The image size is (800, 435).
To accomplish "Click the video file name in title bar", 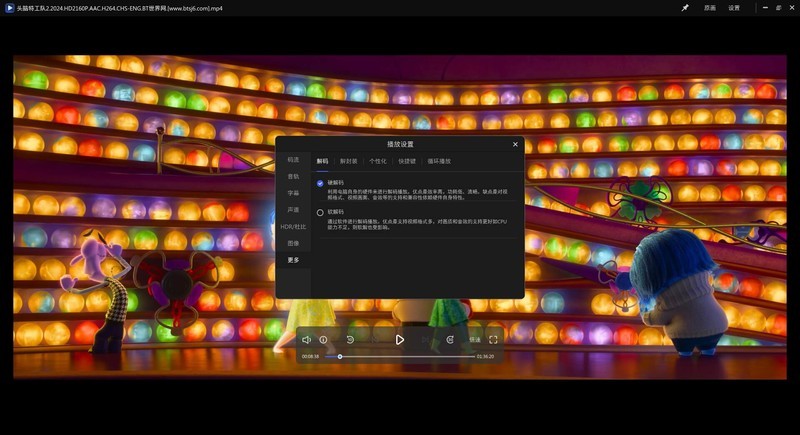I will pyautogui.click(x=119, y=8).
